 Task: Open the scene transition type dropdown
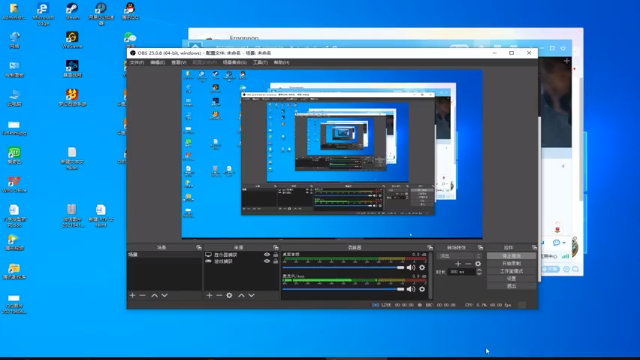click(459, 256)
